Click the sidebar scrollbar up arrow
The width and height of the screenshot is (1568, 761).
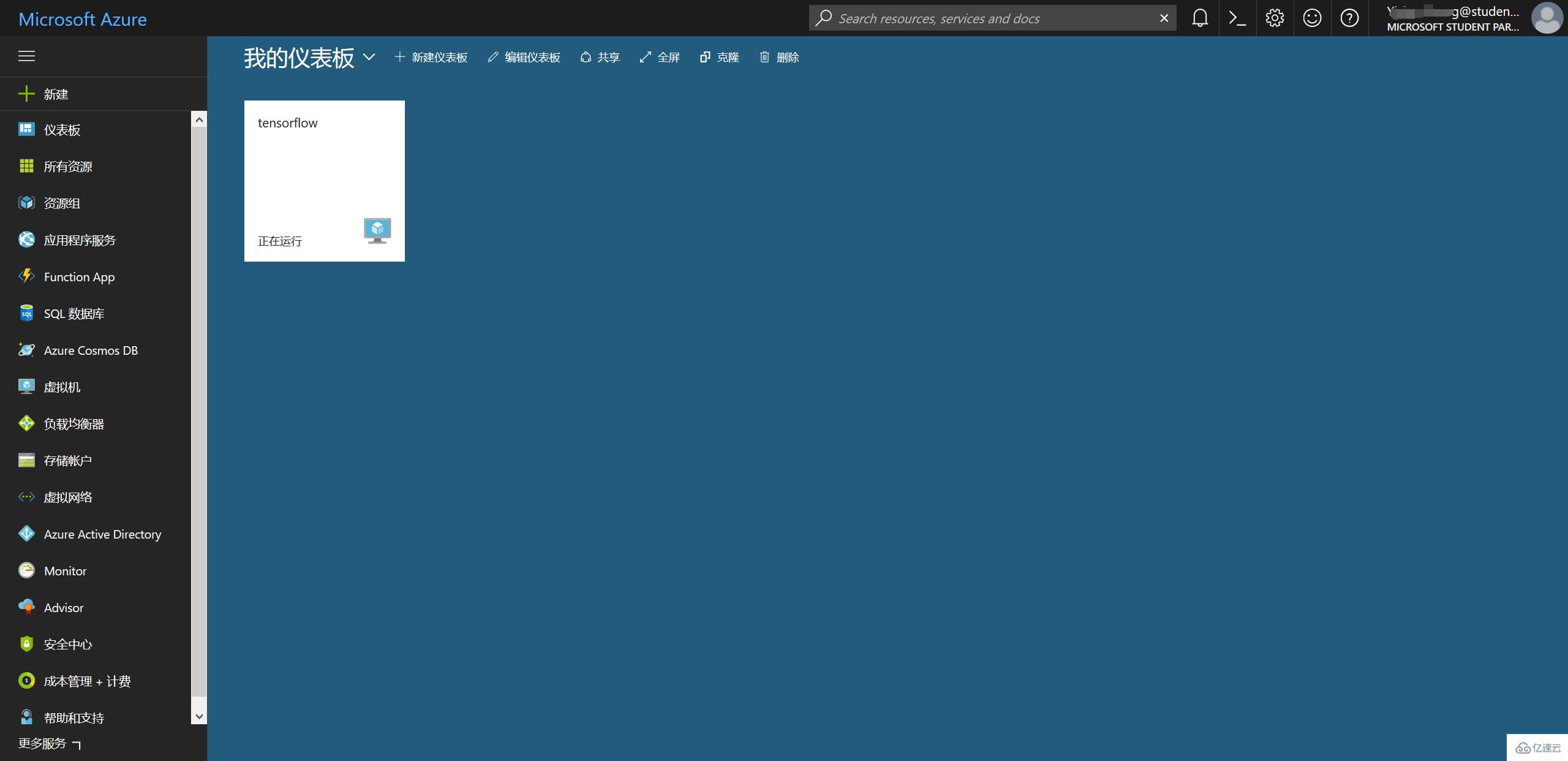click(199, 119)
